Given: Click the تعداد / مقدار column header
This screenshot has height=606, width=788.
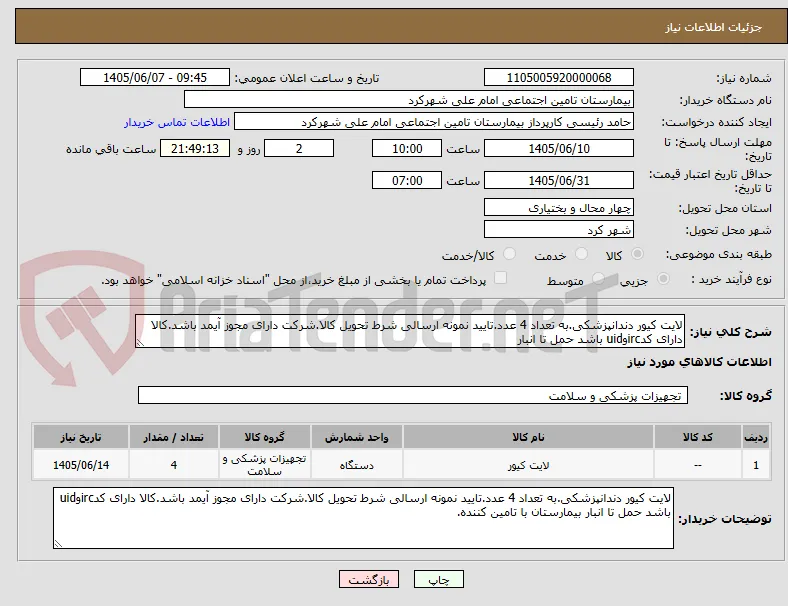Looking at the screenshot, I should (x=173, y=437).
